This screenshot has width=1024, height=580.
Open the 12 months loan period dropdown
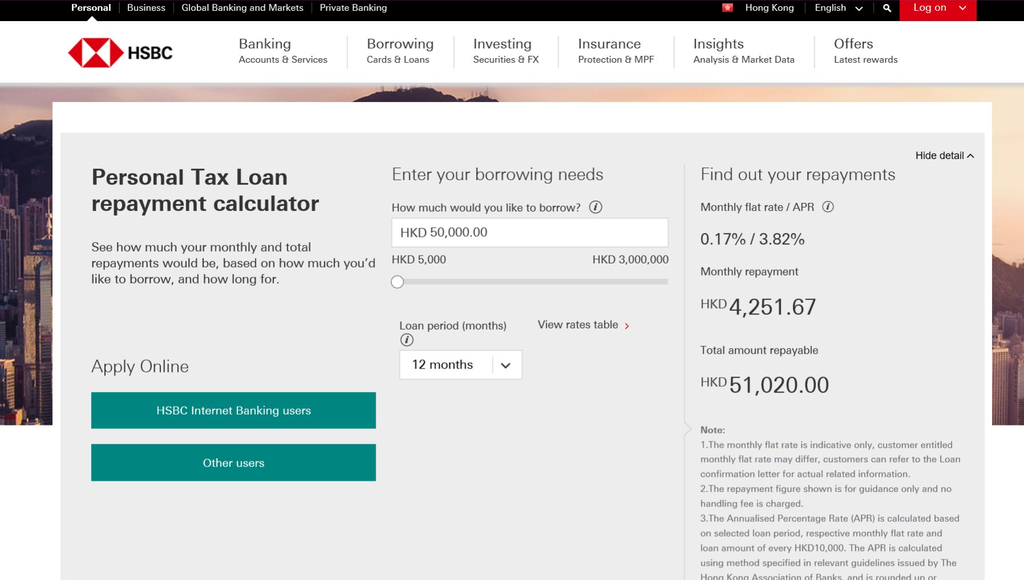tap(460, 364)
